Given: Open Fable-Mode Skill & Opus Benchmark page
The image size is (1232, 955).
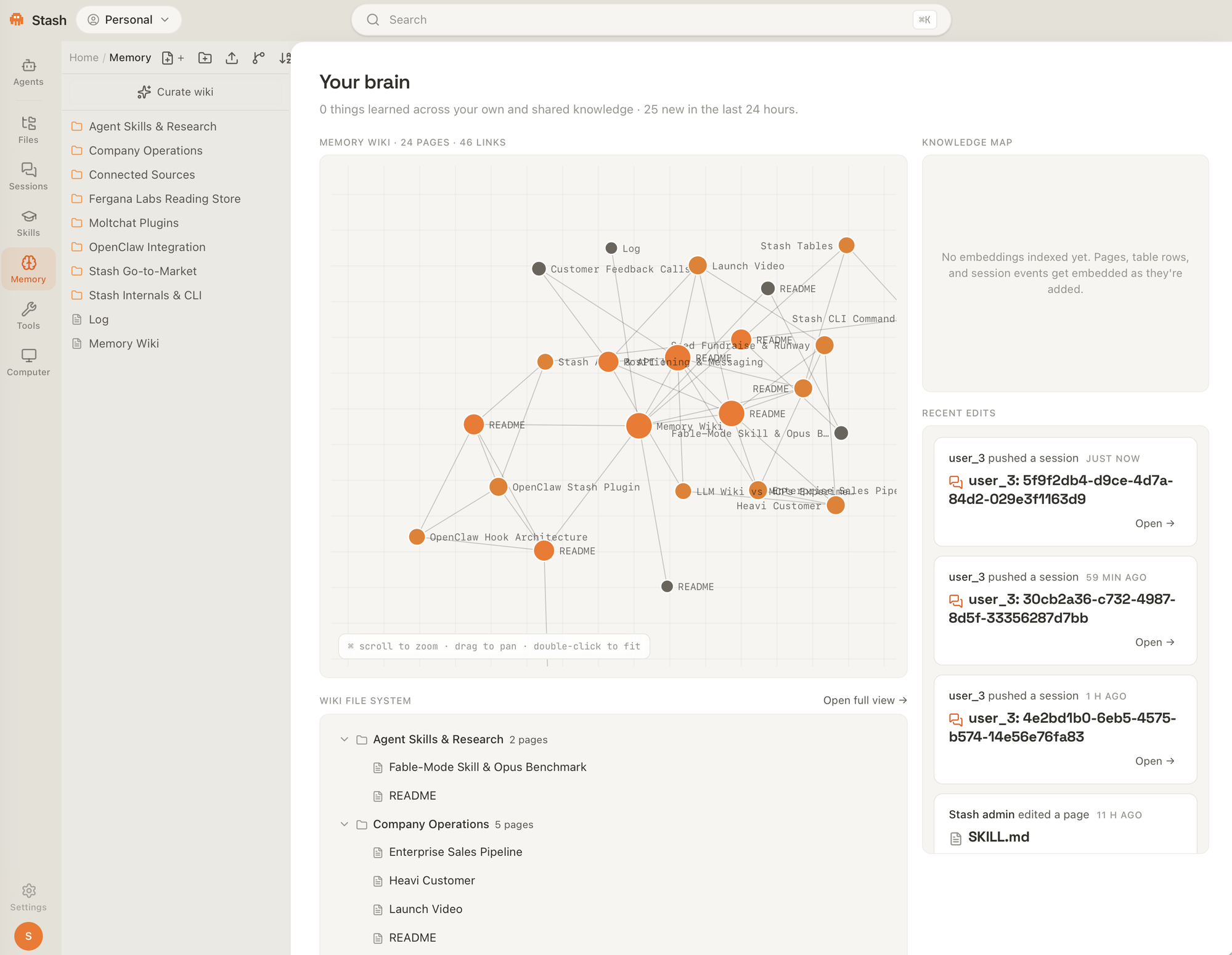Looking at the screenshot, I should coord(487,767).
